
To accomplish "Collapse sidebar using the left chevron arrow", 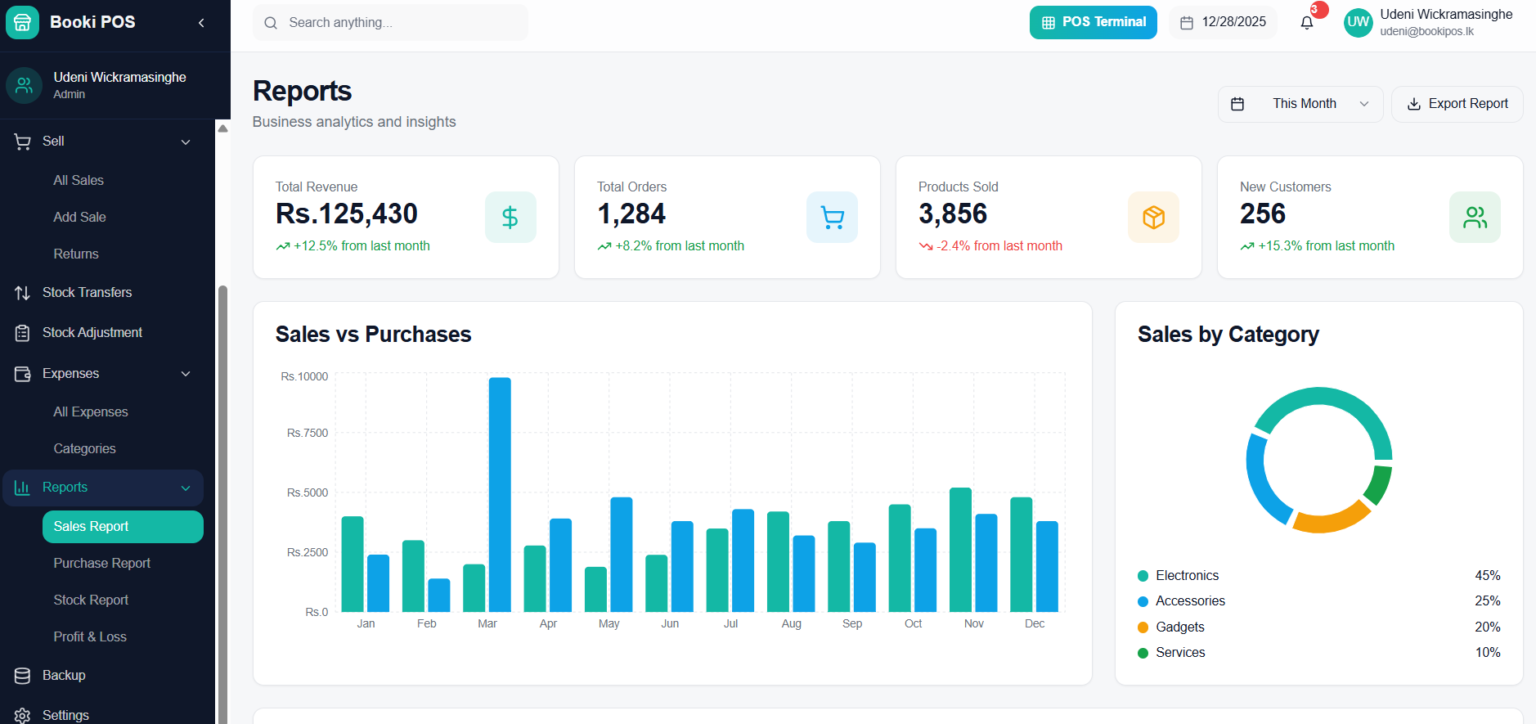I will (201, 22).
